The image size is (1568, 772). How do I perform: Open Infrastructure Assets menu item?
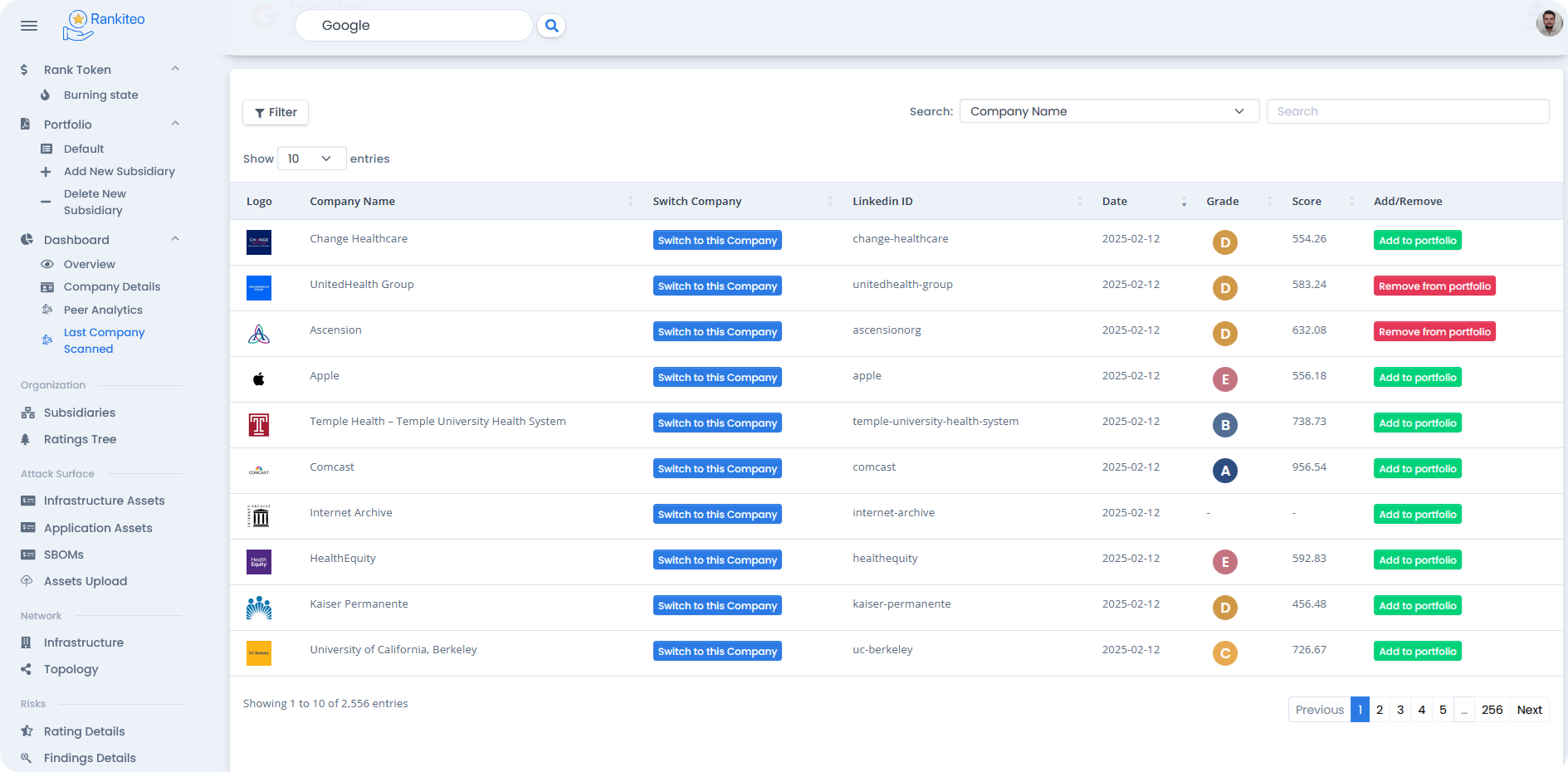[x=104, y=501]
